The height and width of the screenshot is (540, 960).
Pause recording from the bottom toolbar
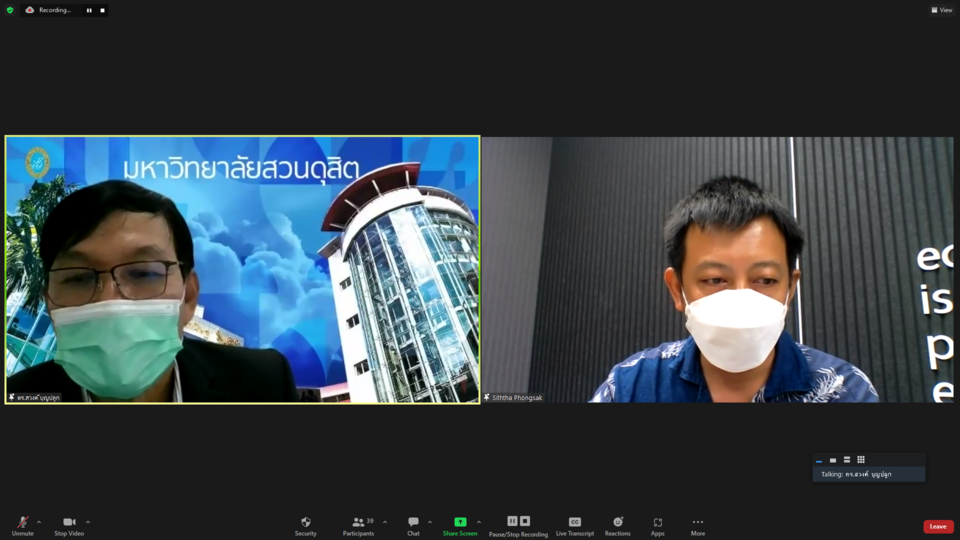click(512, 521)
